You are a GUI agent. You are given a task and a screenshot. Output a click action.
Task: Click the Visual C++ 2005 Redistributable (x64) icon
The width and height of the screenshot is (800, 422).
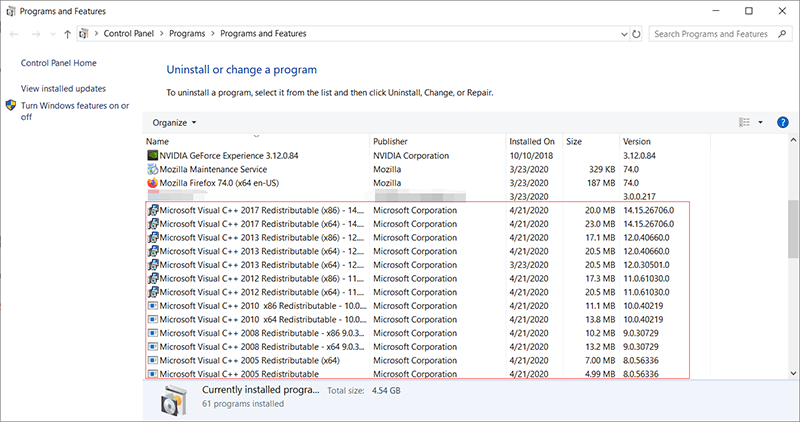[153, 360]
